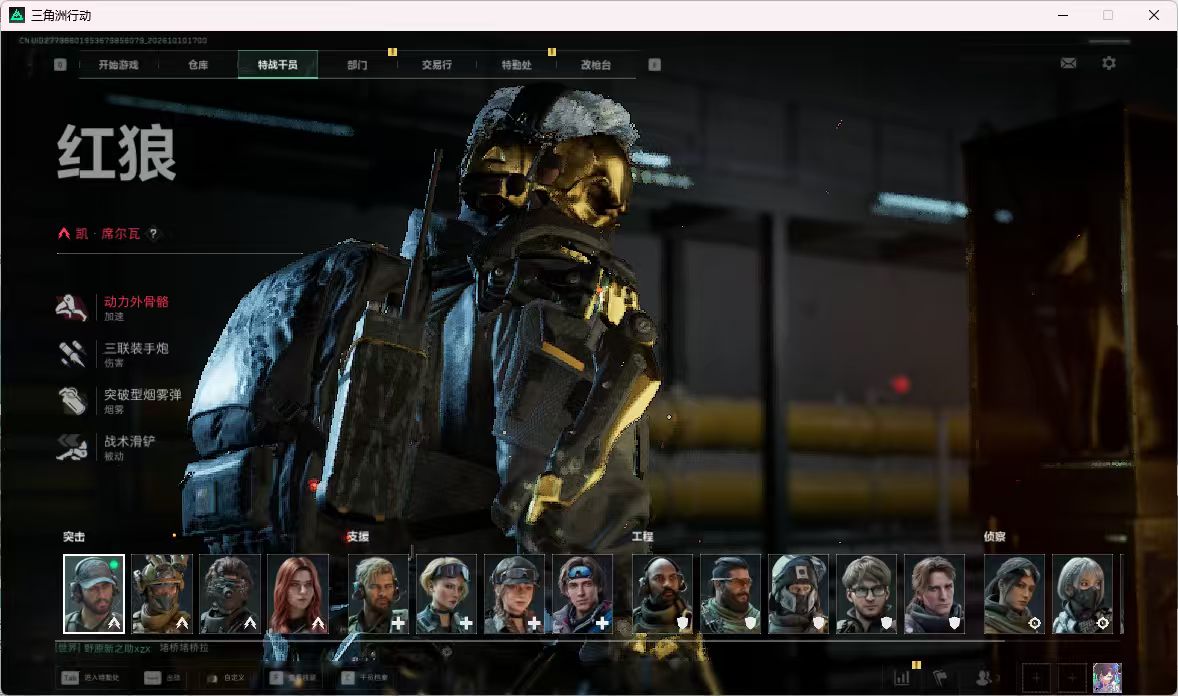The height and width of the screenshot is (696, 1178).
Task: Pick the 工程 operator wearing eyeglasses
Action: [866, 594]
